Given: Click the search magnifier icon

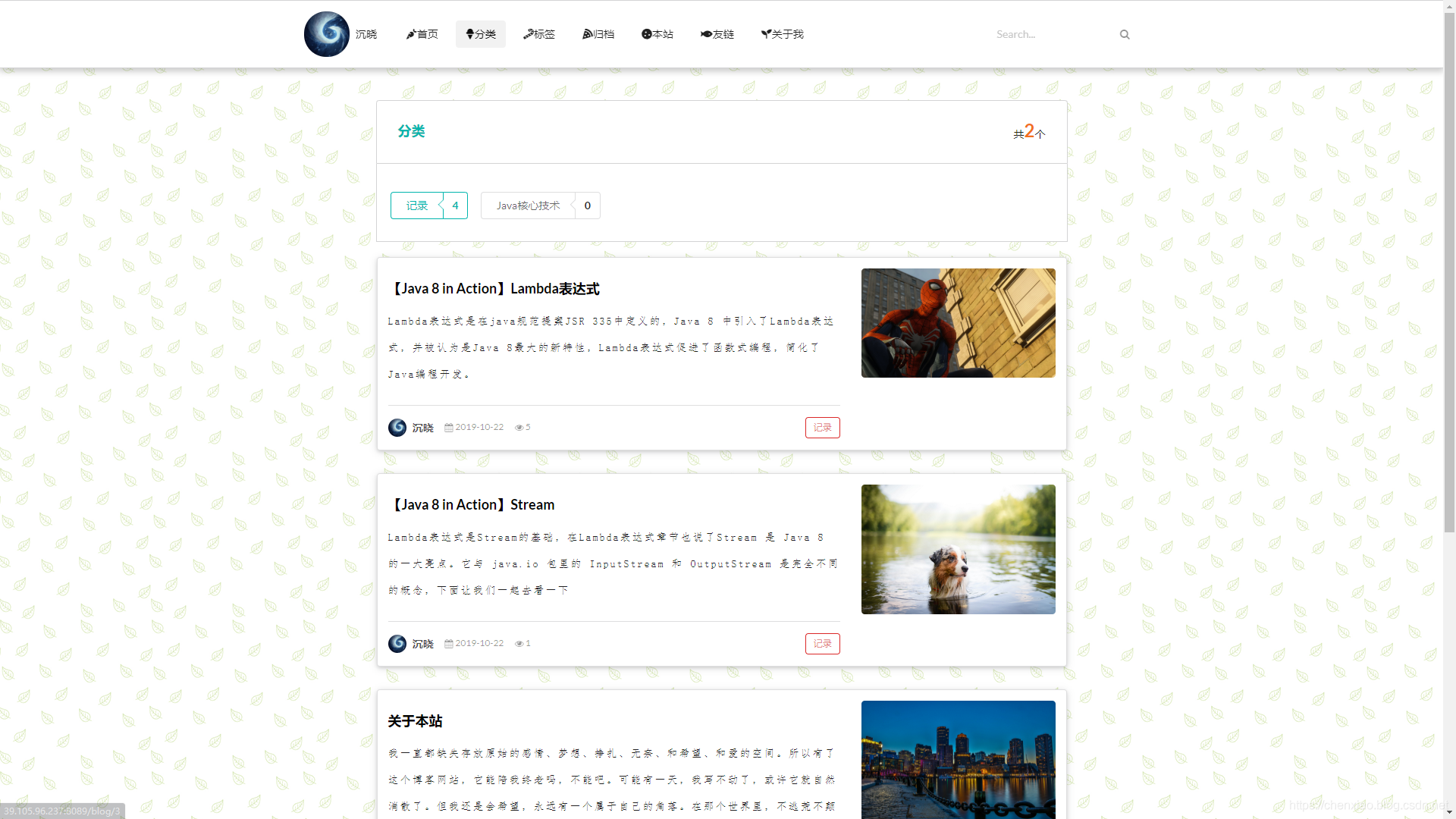Looking at the screenshot, I should click(x=1124, y=33).
